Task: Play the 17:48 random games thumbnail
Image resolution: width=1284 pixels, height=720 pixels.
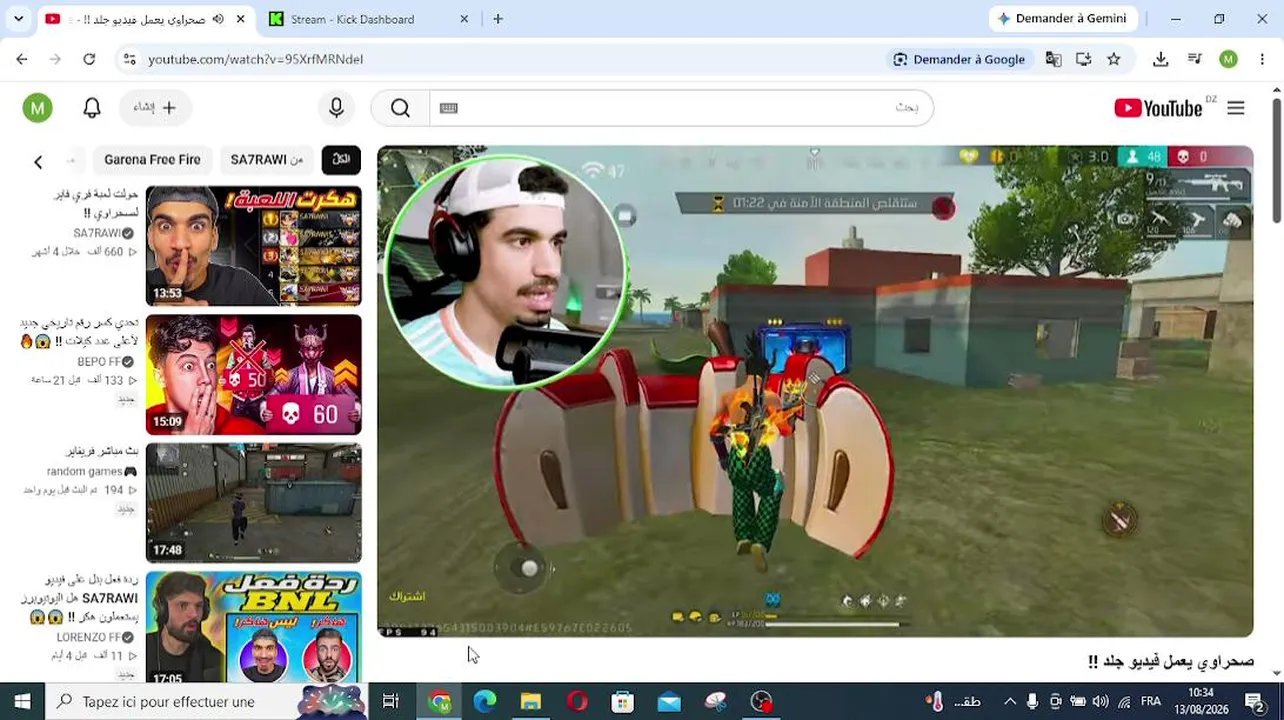Action: 253,503
